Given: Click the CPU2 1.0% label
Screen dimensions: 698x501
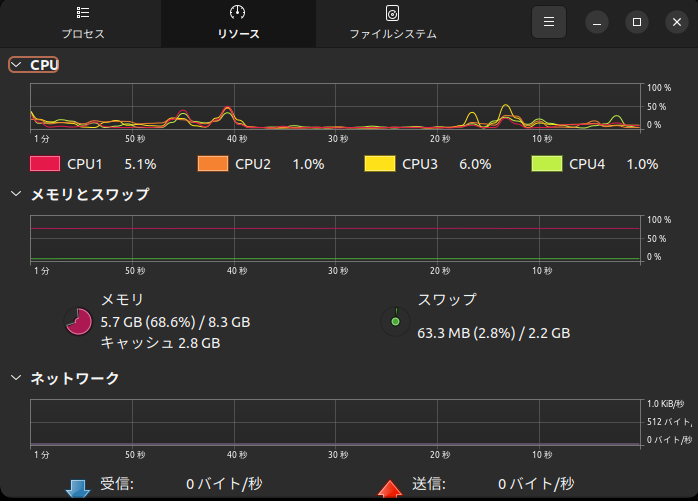Looking at the screenshot, I should (x=280, y=164).
